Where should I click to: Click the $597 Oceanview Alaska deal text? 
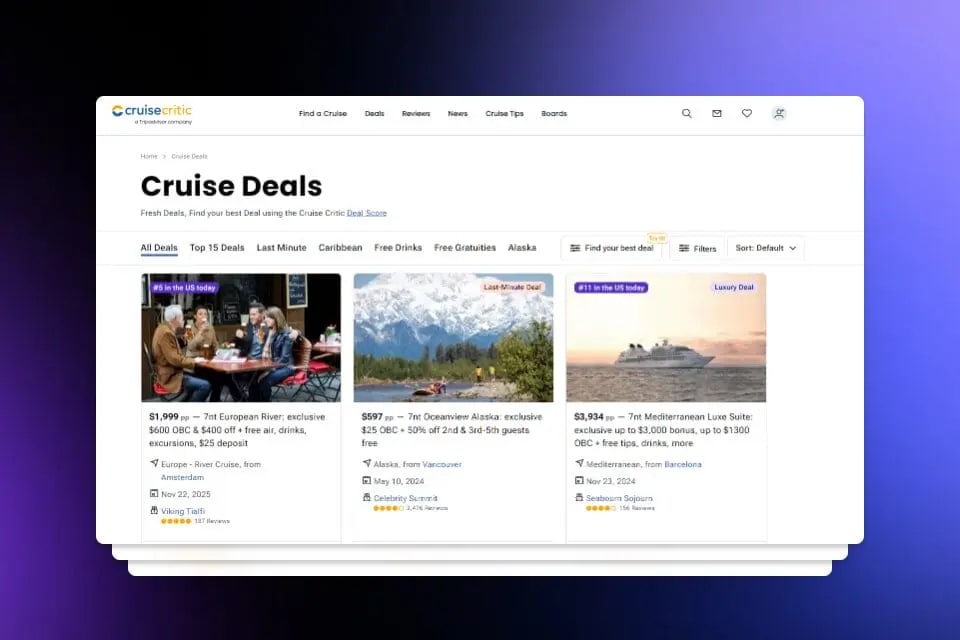click(452, 430)
